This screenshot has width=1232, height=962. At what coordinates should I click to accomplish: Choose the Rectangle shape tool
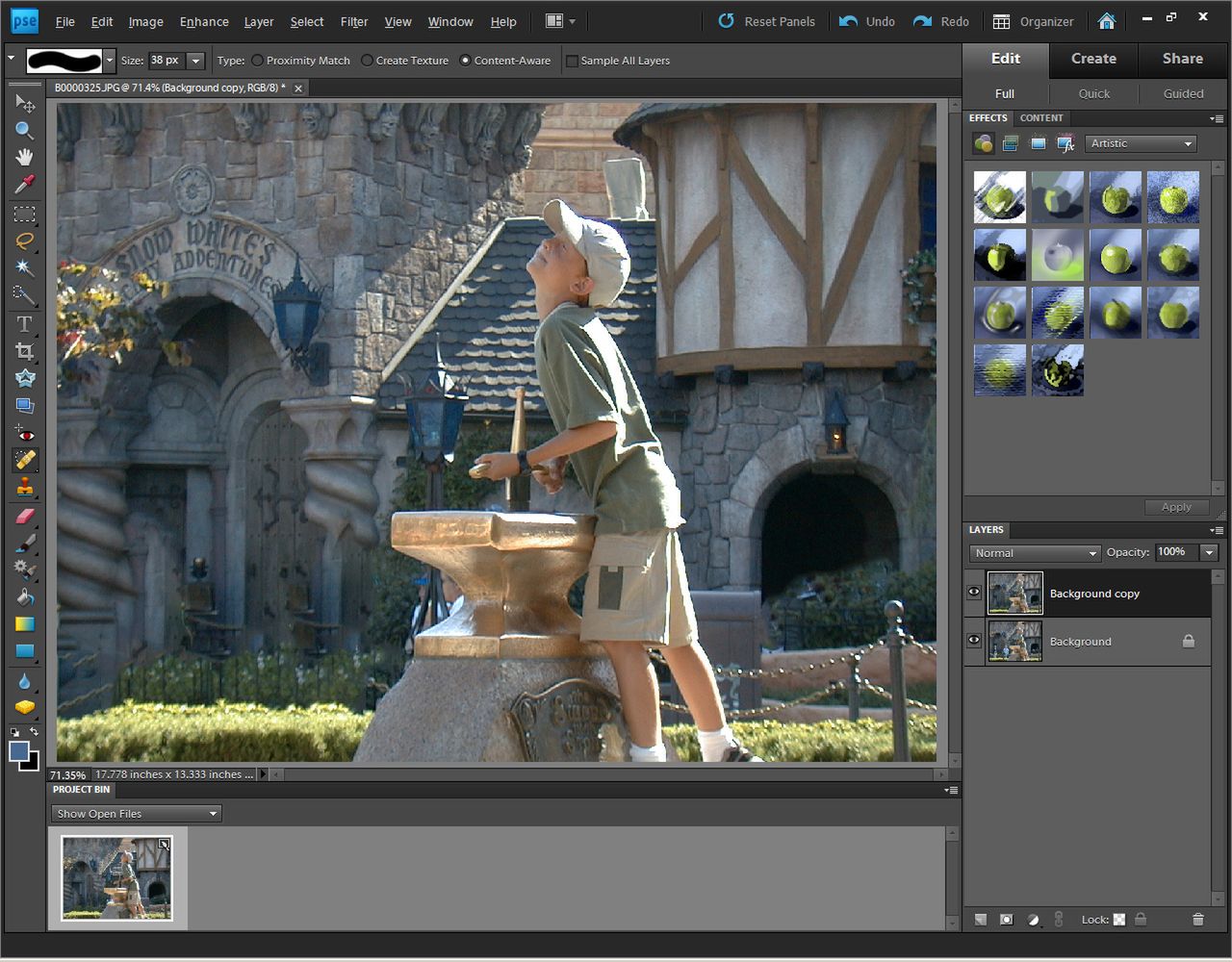pos(24,650)
